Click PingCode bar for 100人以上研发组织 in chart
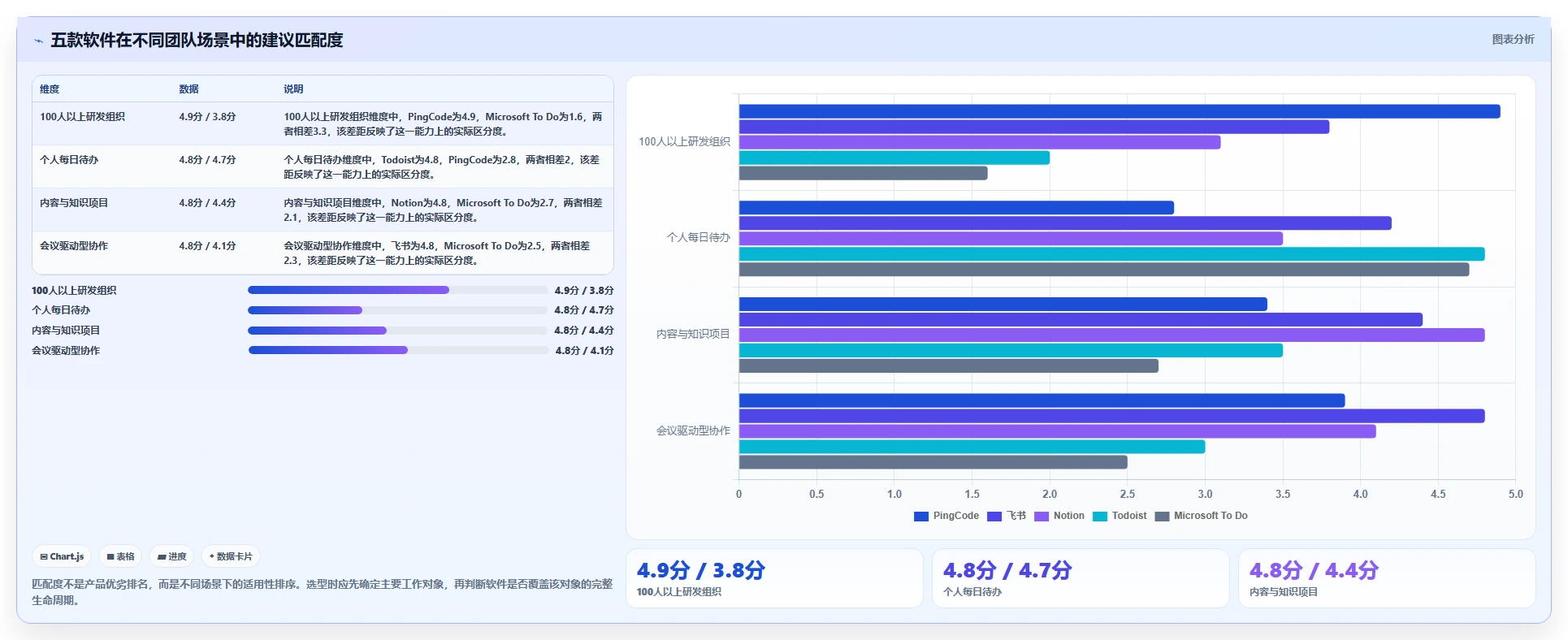Viewport: 1568px width, 640px height. click(x=1120, y=111)
